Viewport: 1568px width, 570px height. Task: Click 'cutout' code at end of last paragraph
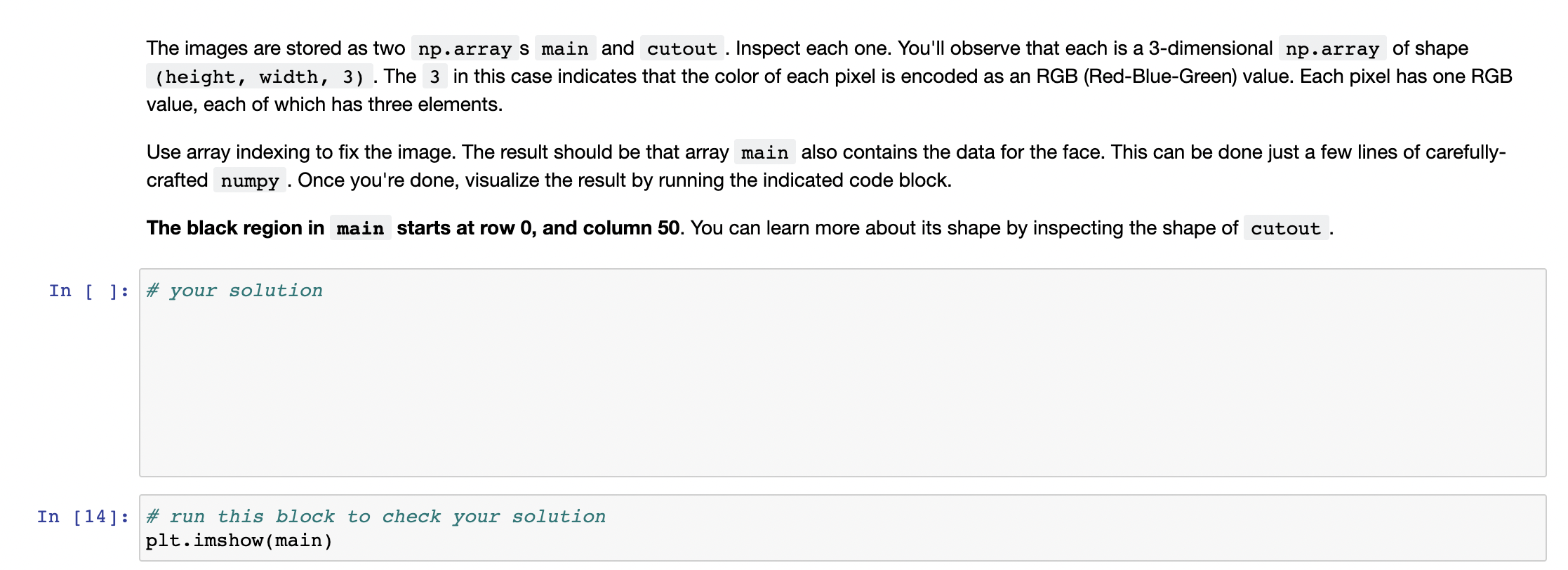pos(1286,228)
